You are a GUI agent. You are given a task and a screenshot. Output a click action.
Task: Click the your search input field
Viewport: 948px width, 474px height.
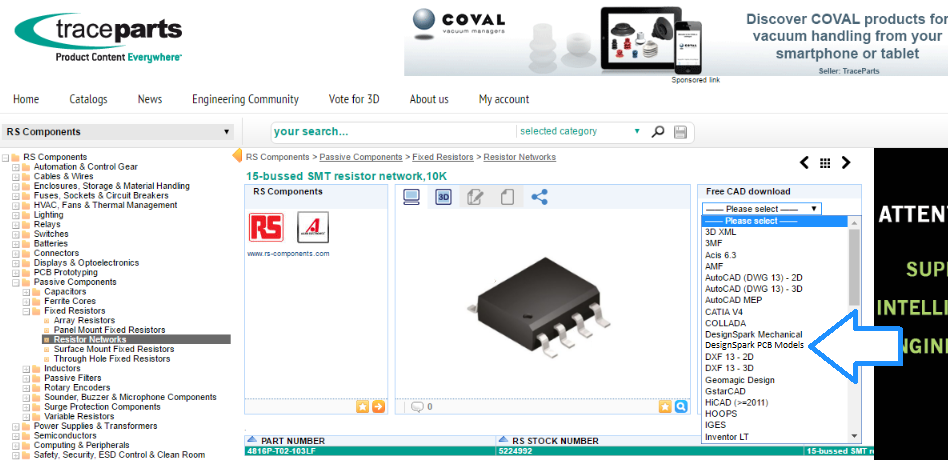point(393,132)
